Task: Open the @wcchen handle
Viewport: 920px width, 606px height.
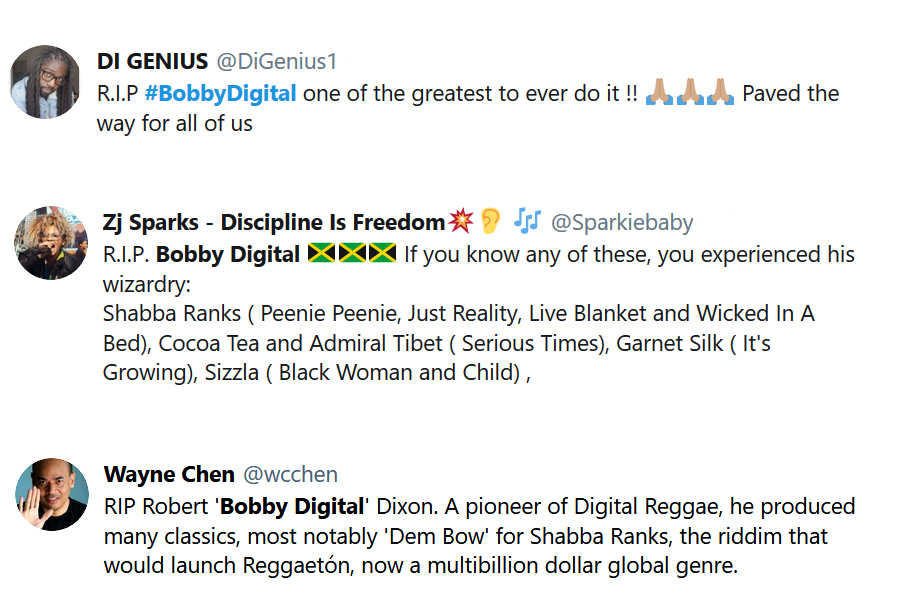Action: [292, 474]
